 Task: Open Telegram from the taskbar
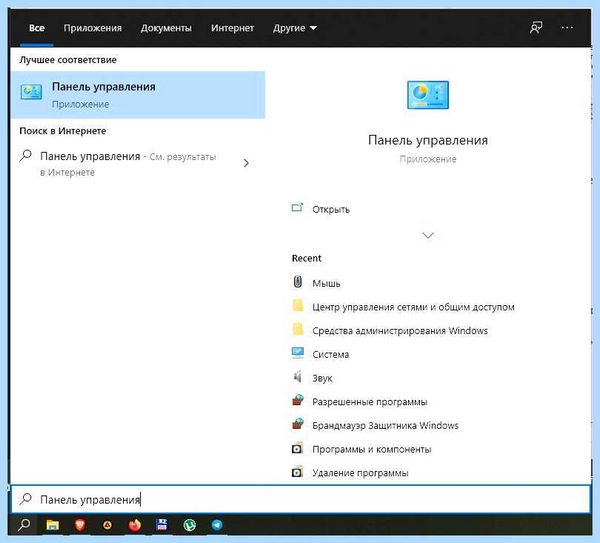tap(217, 525)
